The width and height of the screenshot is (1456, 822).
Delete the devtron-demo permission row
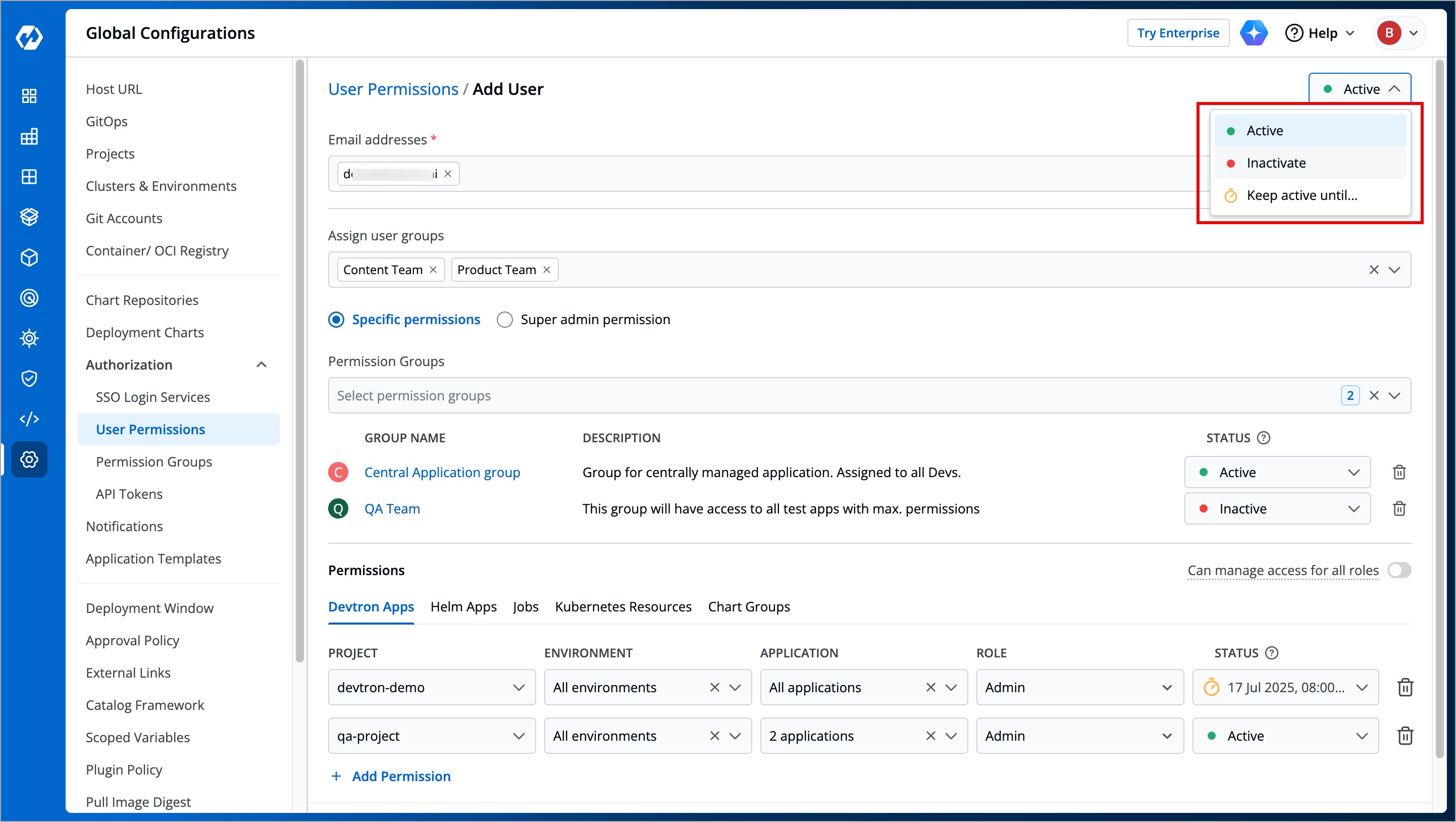click(x=1405, y=688)
